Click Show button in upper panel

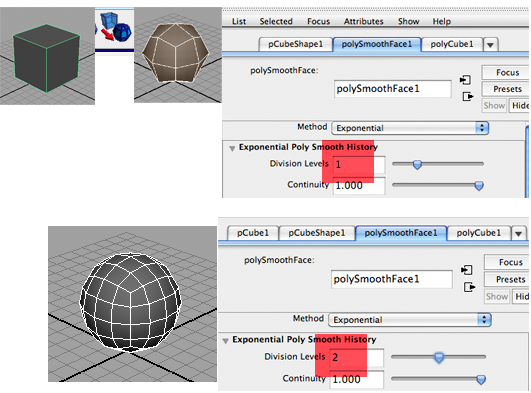point(494,106)
